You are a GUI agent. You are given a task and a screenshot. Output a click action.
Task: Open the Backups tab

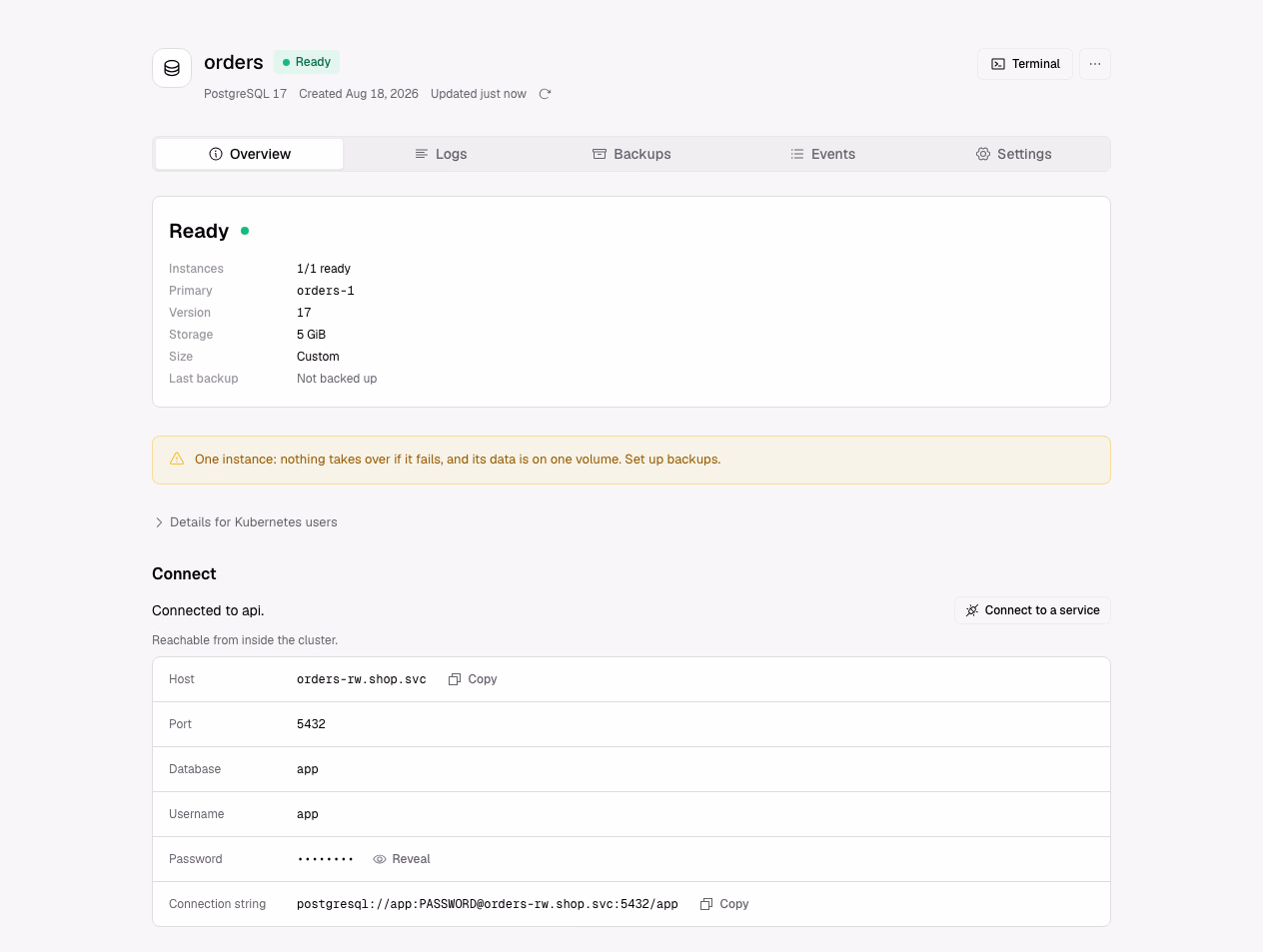click(x=631, y=154)
